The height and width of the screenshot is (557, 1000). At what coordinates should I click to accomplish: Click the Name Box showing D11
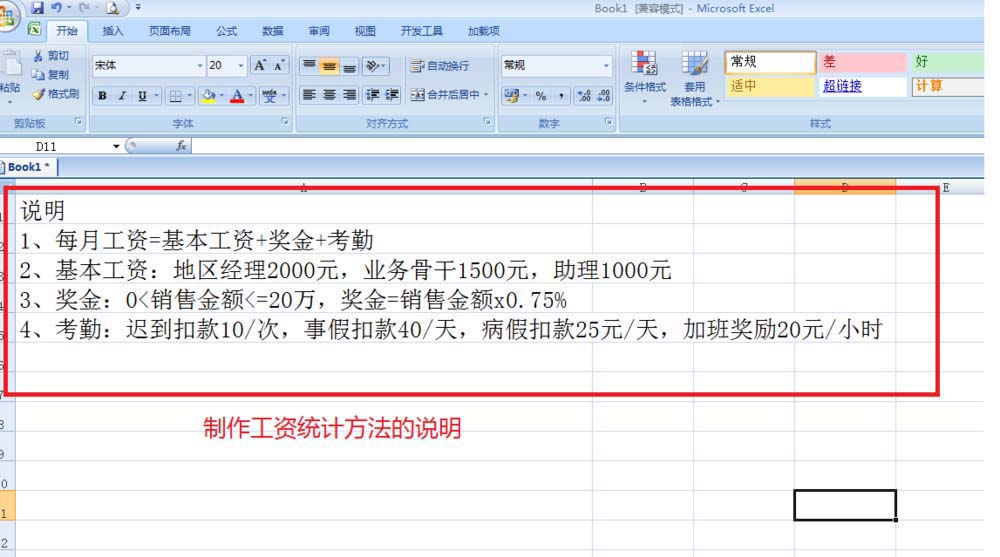(x=60, y=146)
